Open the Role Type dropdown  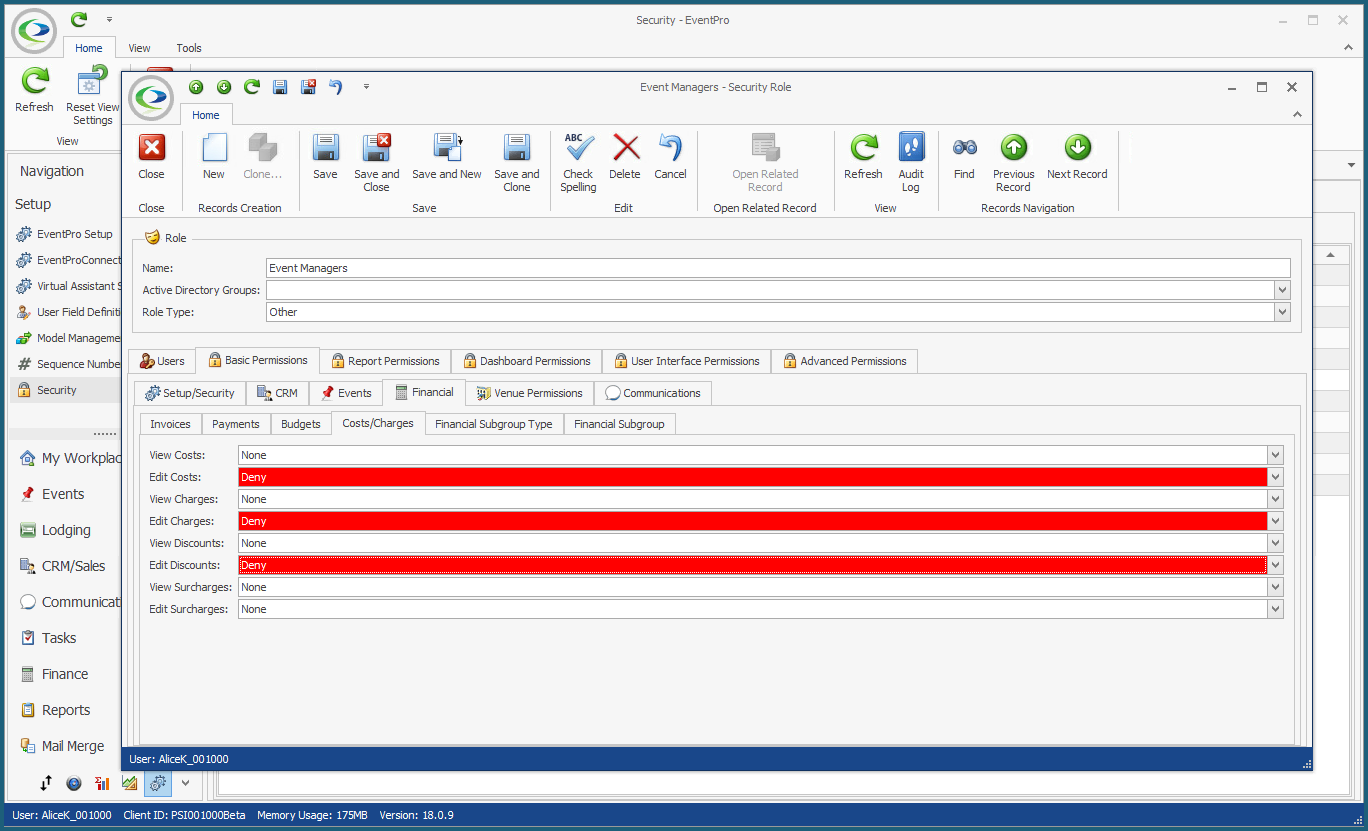pos(1282,312)
